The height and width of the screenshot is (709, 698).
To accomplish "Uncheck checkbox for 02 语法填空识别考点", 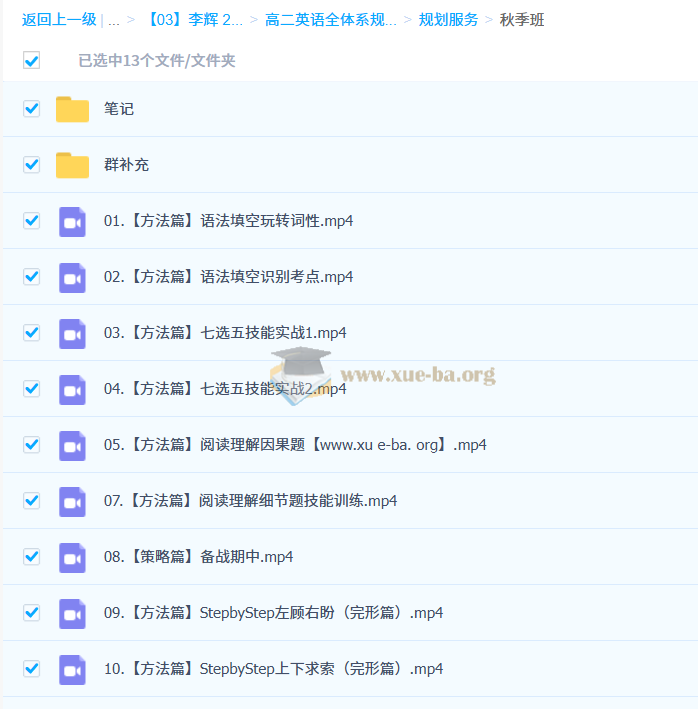I will [32, 277].
